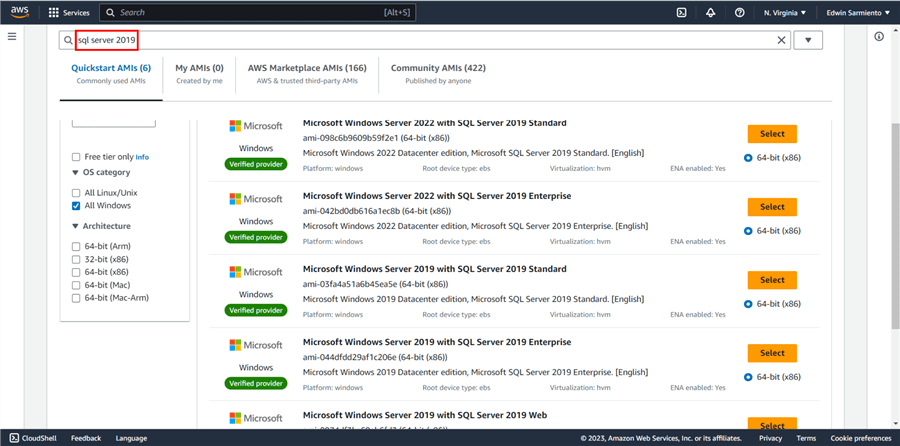Open the info panel icon at right
The image size is (900, 446).
point(879,36)
